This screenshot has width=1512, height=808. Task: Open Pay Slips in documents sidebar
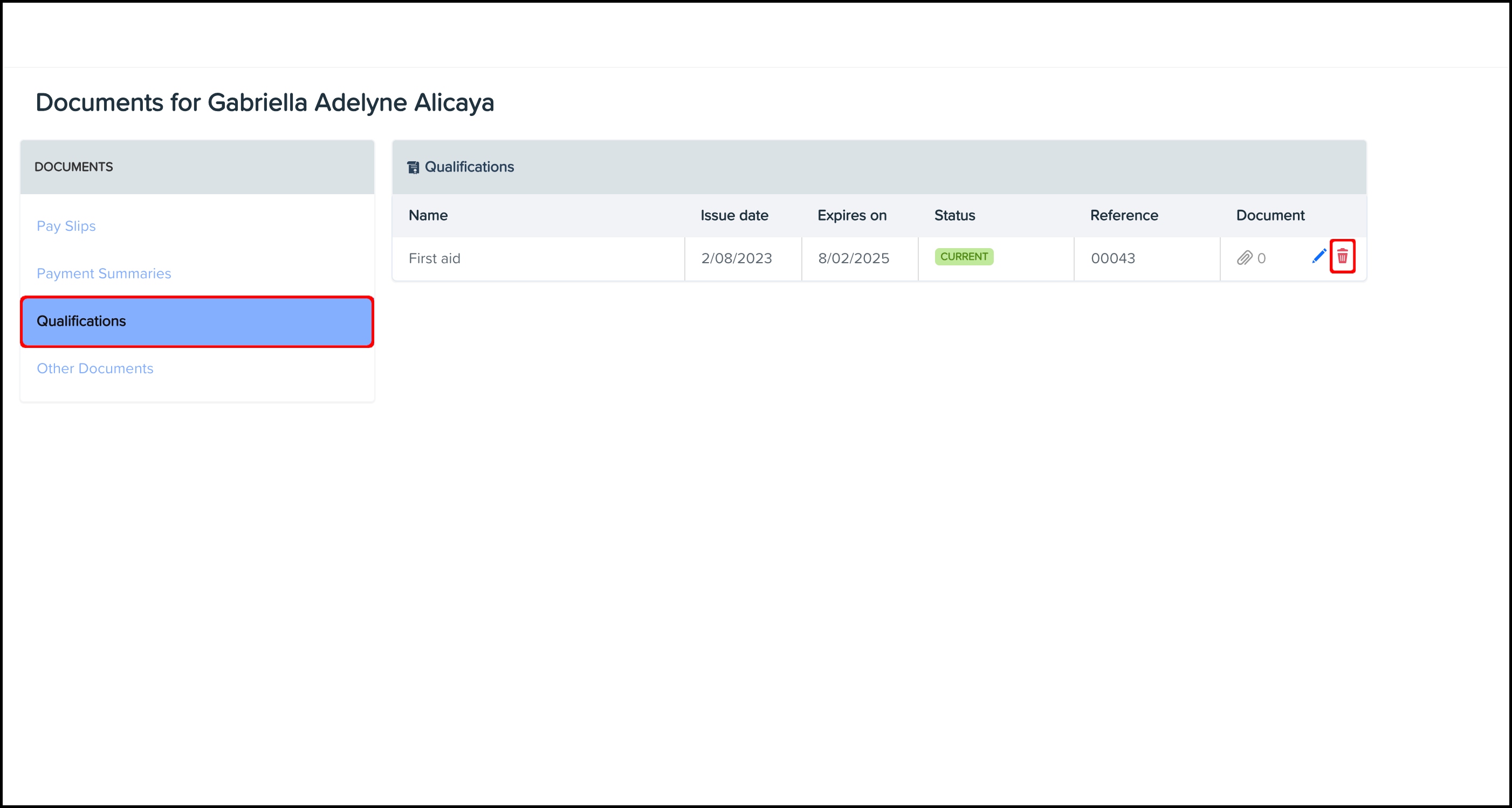pos(66,226)
